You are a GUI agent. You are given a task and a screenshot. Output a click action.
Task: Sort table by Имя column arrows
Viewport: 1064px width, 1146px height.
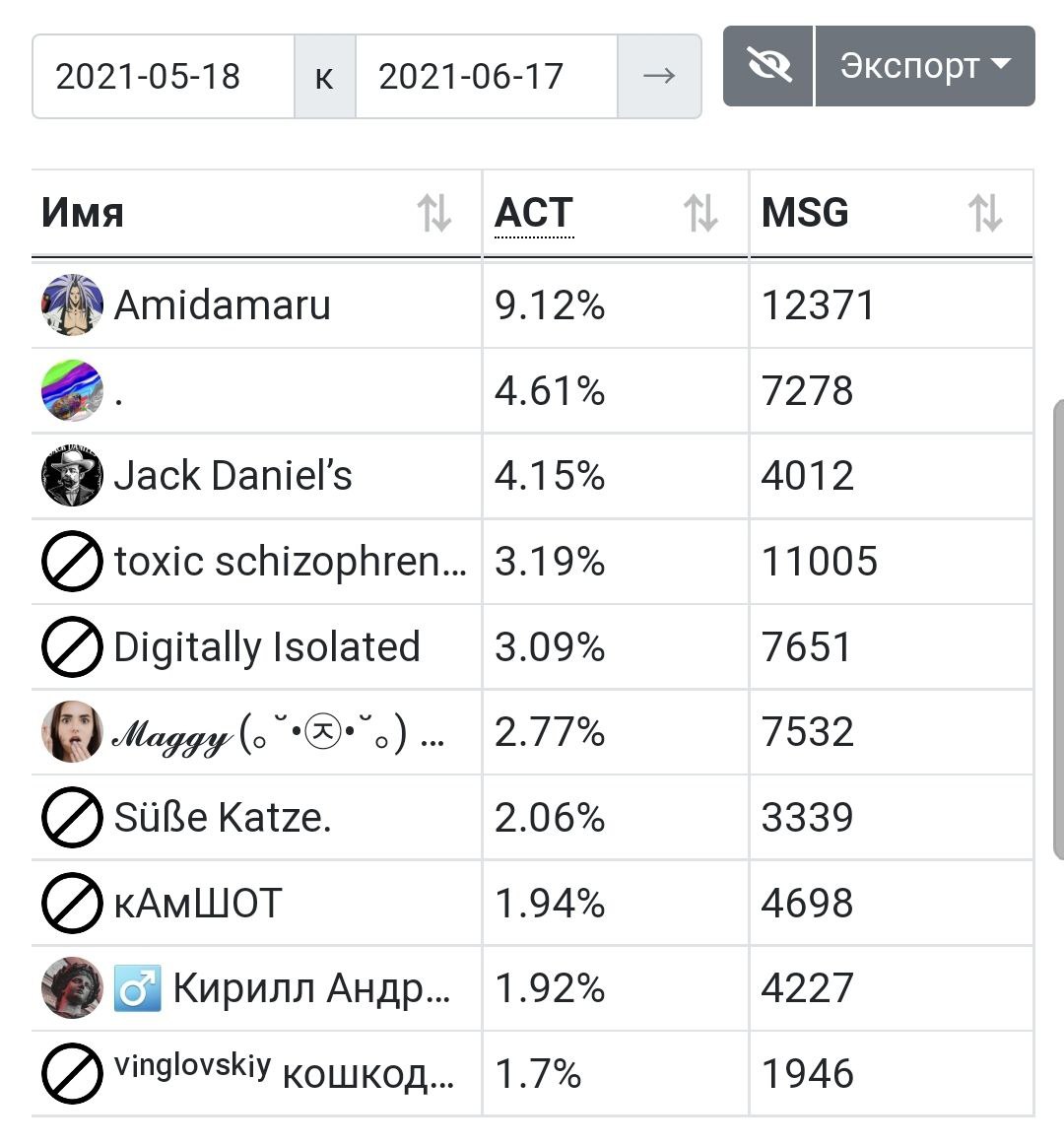coord(434,213)
